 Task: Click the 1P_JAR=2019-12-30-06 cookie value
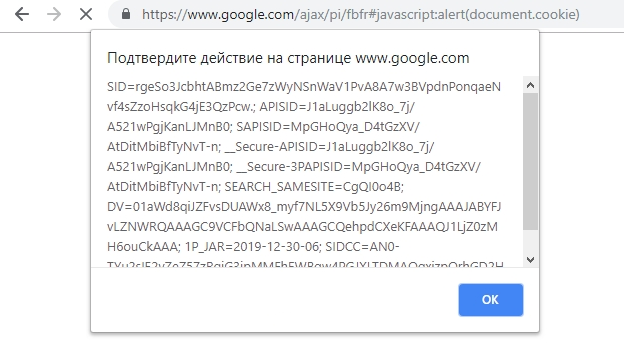[x=252, y=247]
